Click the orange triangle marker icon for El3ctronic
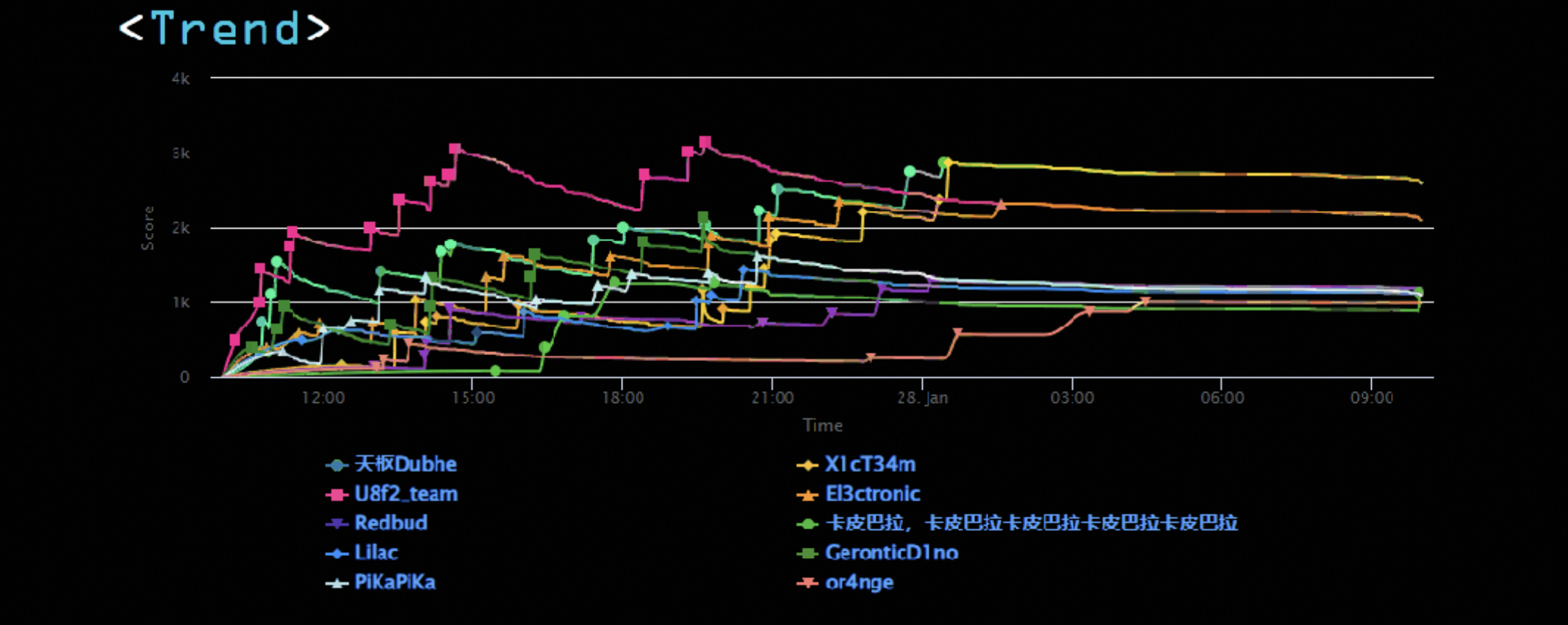 [808, 495]
